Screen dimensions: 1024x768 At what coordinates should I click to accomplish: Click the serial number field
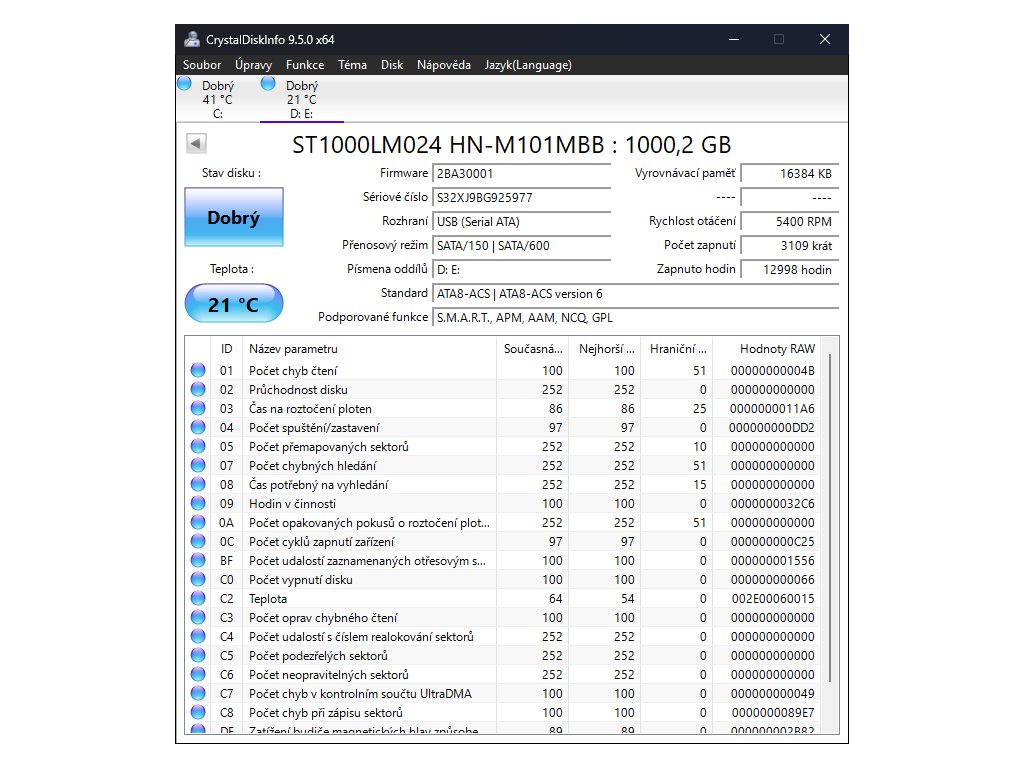point(521,197)
